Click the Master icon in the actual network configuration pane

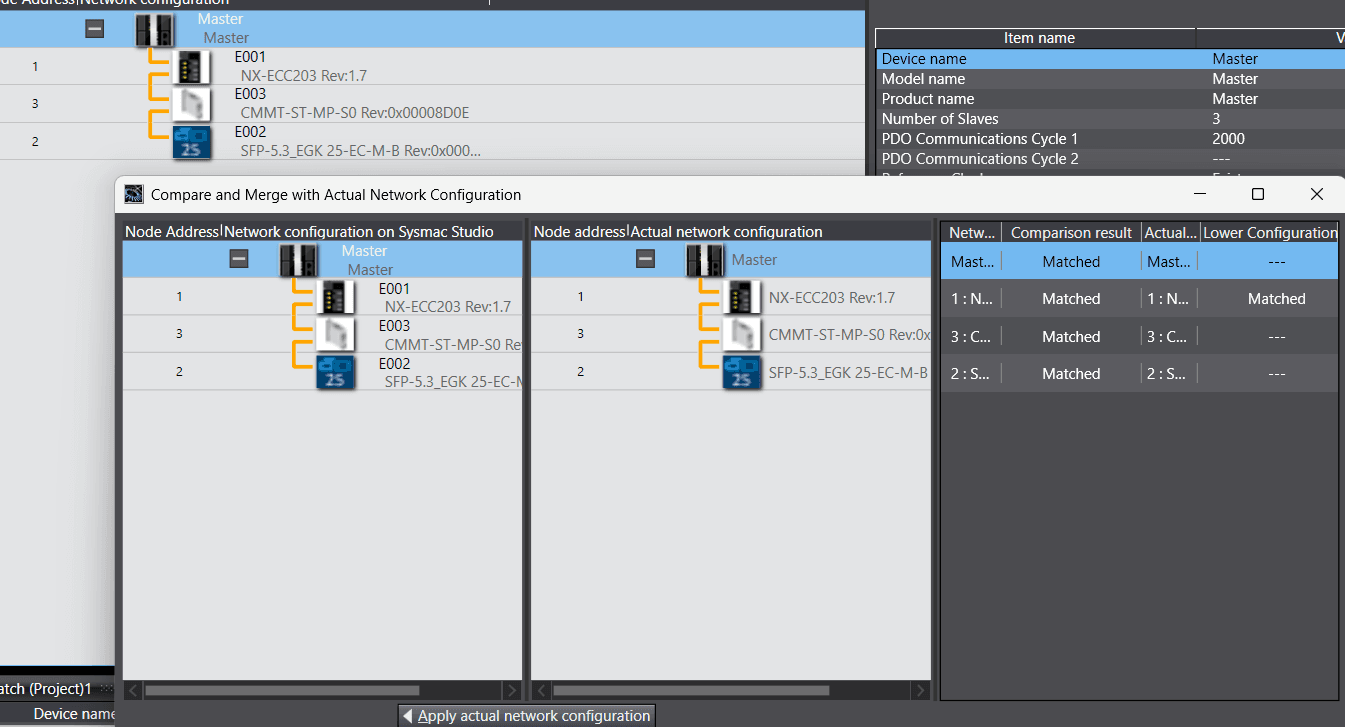point(706,259)
